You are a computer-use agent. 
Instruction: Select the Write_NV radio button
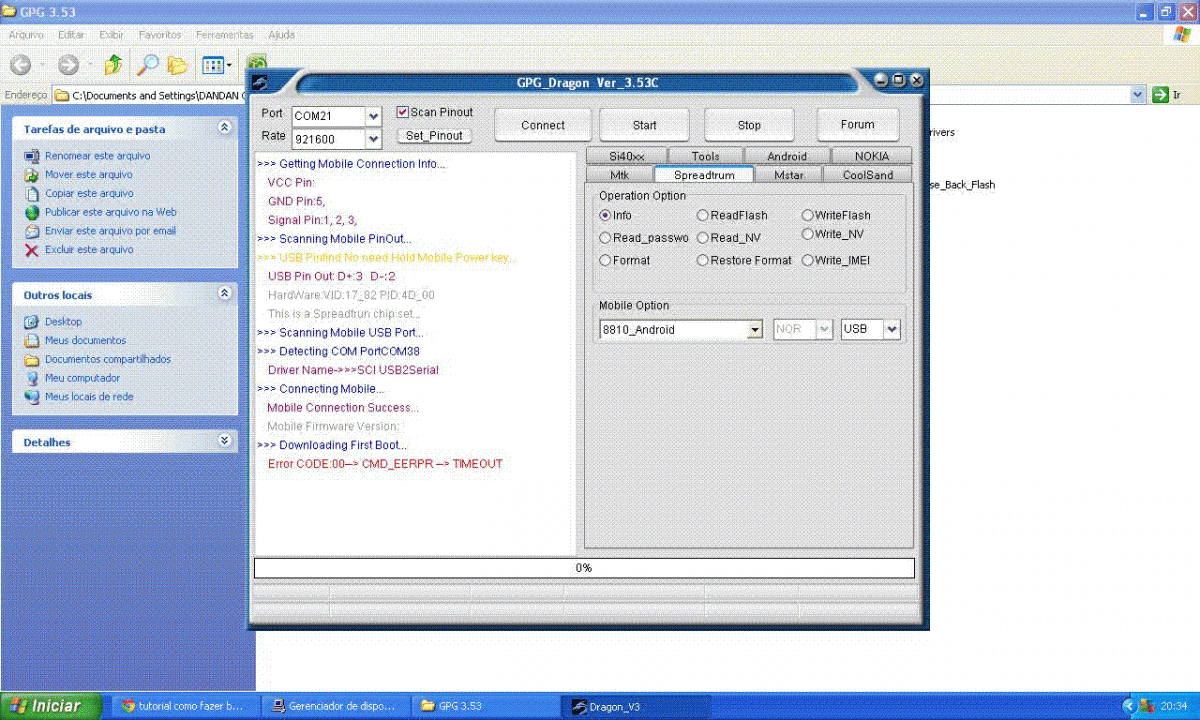click(808, 235)
